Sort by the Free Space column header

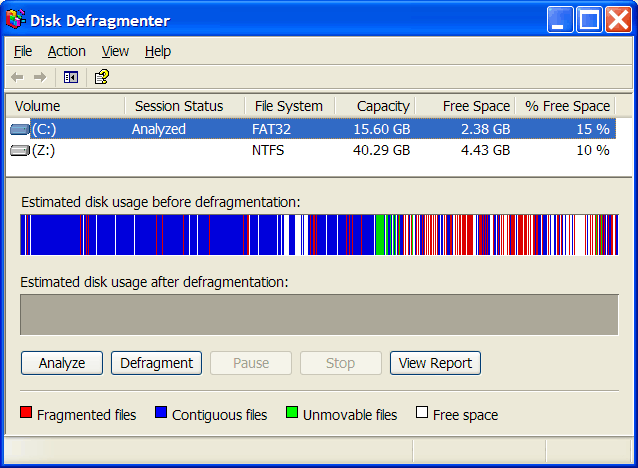point(465,106)
